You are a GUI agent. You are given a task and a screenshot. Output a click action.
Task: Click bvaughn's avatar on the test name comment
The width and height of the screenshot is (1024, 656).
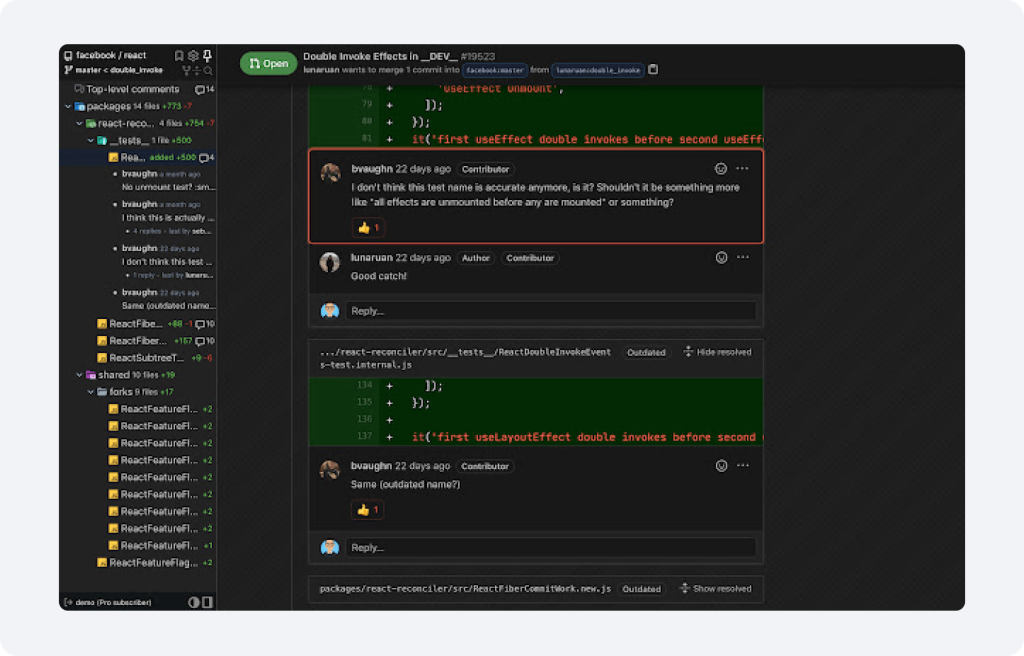(x=330, y=173)
